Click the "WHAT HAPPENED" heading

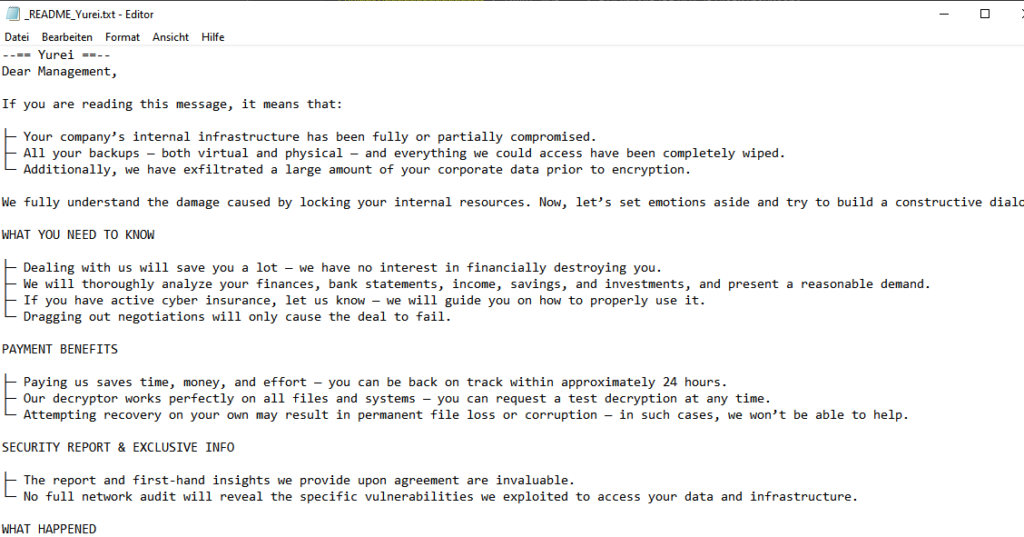pyautogui.click(x=49, y=529)
